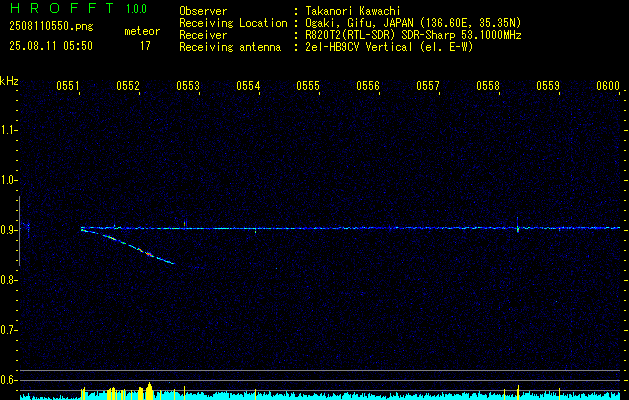This screenshot has width=629, height=400.
Task: Click the red peak on the sloping trace
Action: (149, 254)
